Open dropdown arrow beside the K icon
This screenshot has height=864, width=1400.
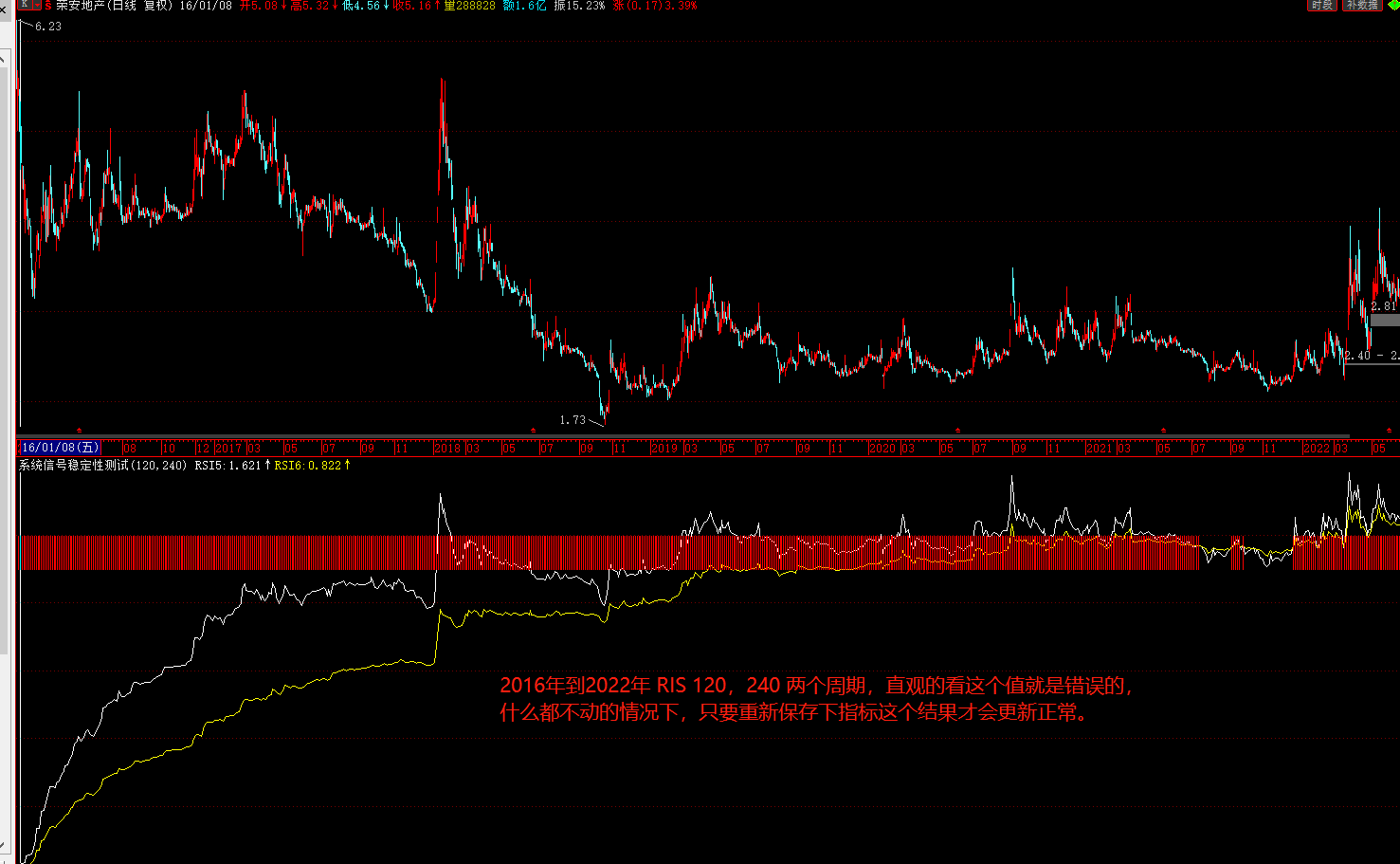click(36, 5)
